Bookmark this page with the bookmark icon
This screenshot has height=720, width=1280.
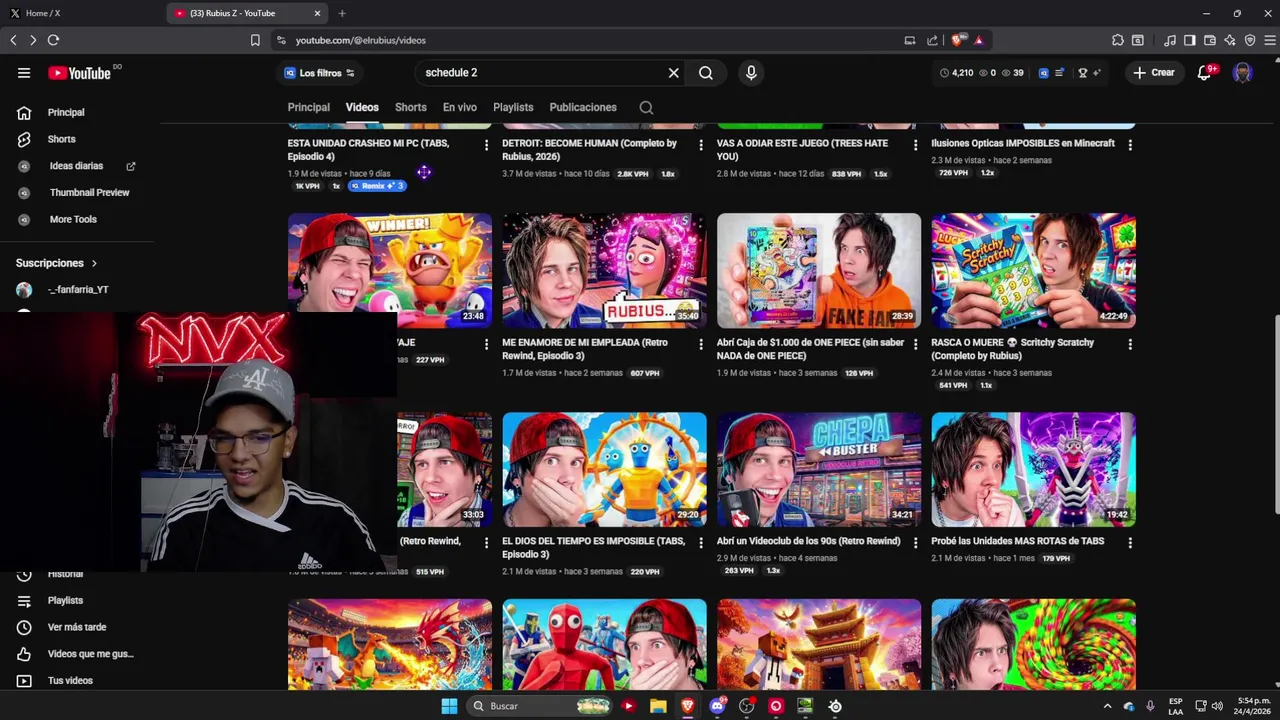point(255,40)
